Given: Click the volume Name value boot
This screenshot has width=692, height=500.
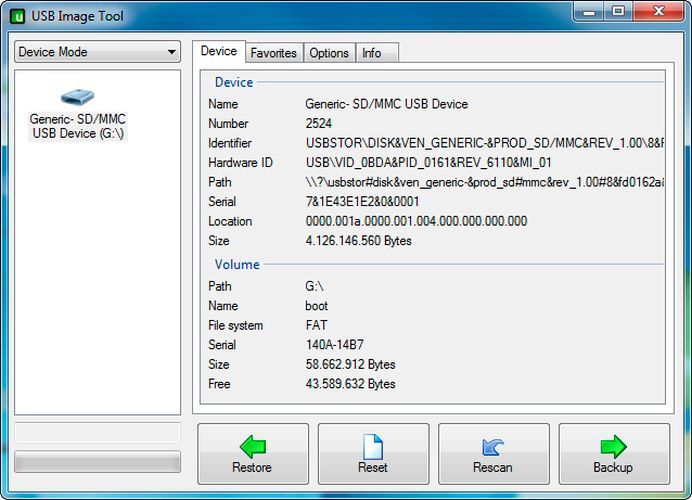Looking at the screenshot, I should (316, 306).
